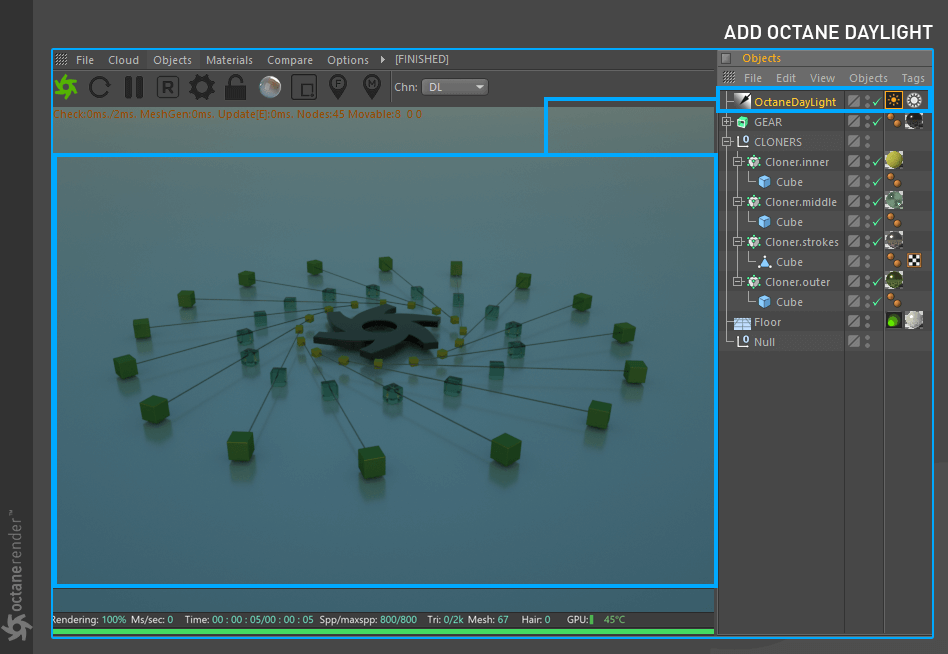Select the material tag on Cloner.strokes
Image resolution: width=948 pixels, height=654 pixels.
894,241
